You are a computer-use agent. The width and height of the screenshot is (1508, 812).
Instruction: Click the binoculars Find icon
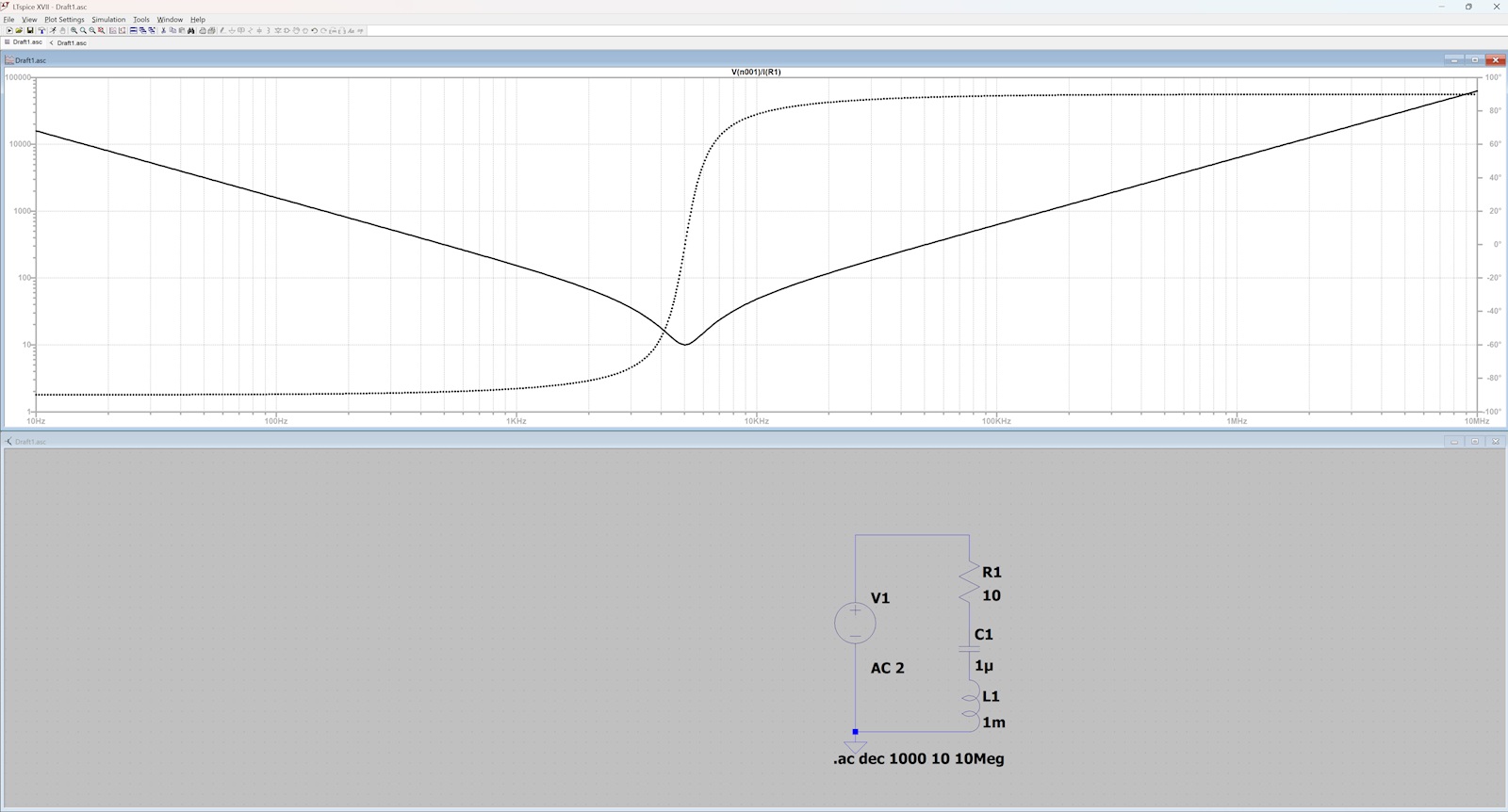coord(190,30)
